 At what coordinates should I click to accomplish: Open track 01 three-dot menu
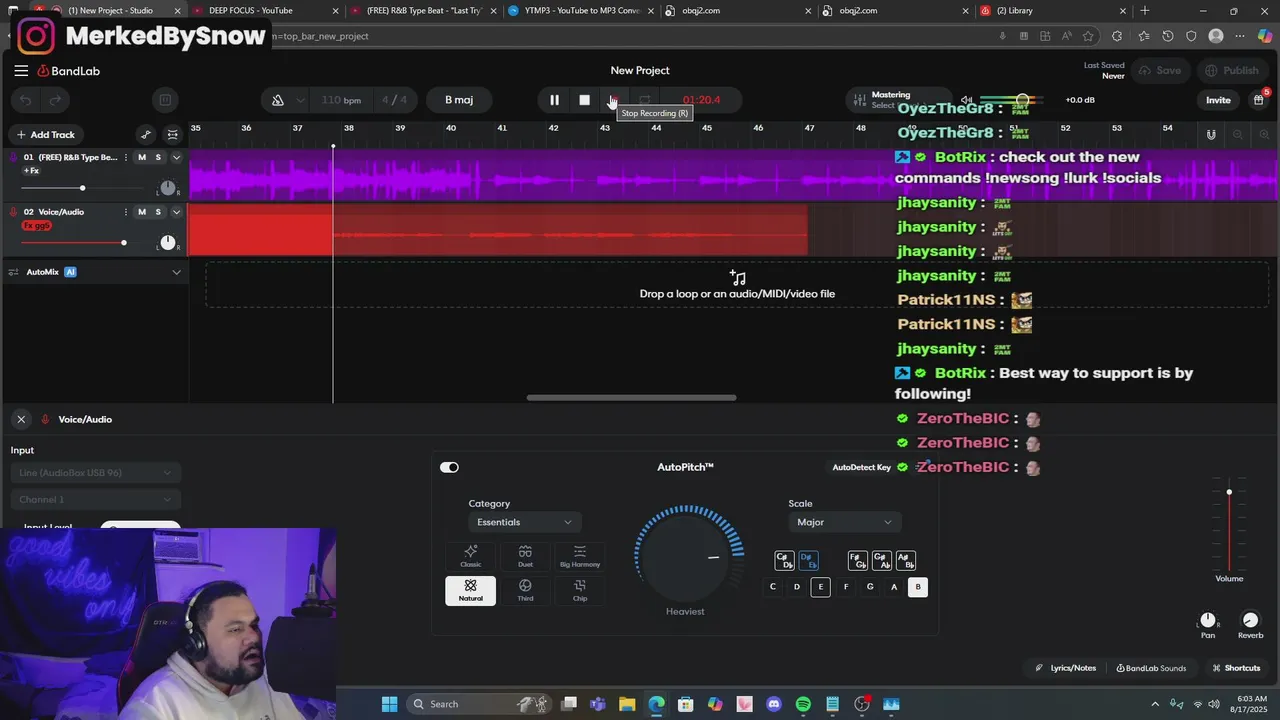pos(126,157)
